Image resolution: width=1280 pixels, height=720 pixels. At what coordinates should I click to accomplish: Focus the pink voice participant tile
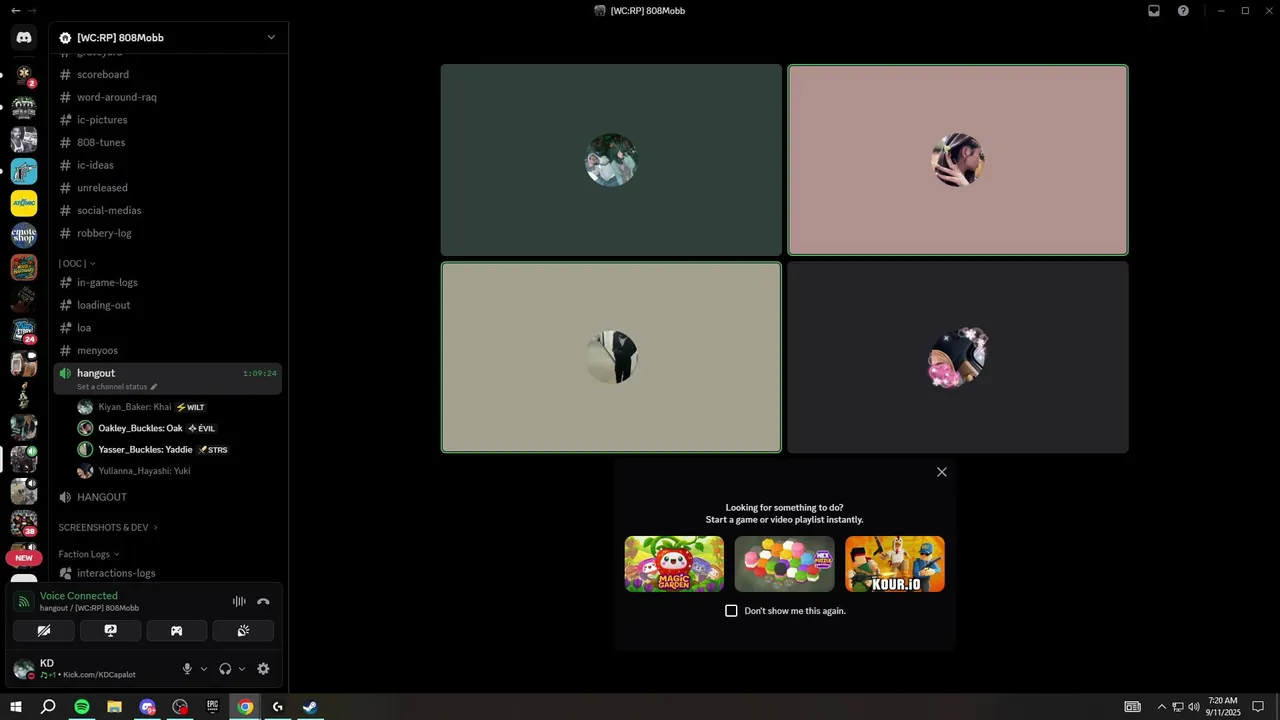click(958, 160)
